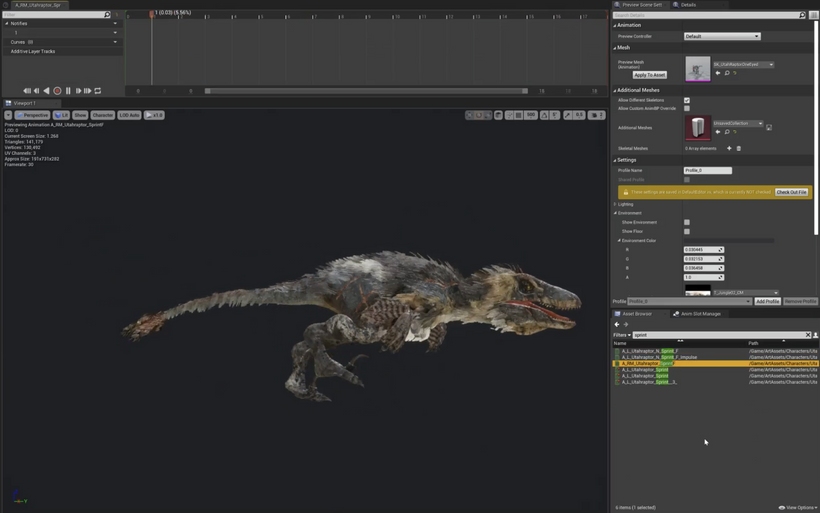Click the Apply To Asset button
The image size is (820, 513).
coord(649,75)
